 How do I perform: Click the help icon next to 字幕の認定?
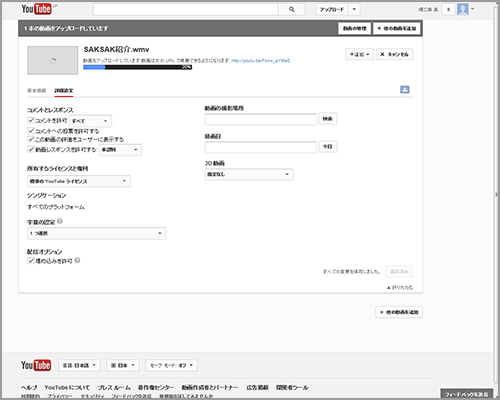click(x=60, y=221)
